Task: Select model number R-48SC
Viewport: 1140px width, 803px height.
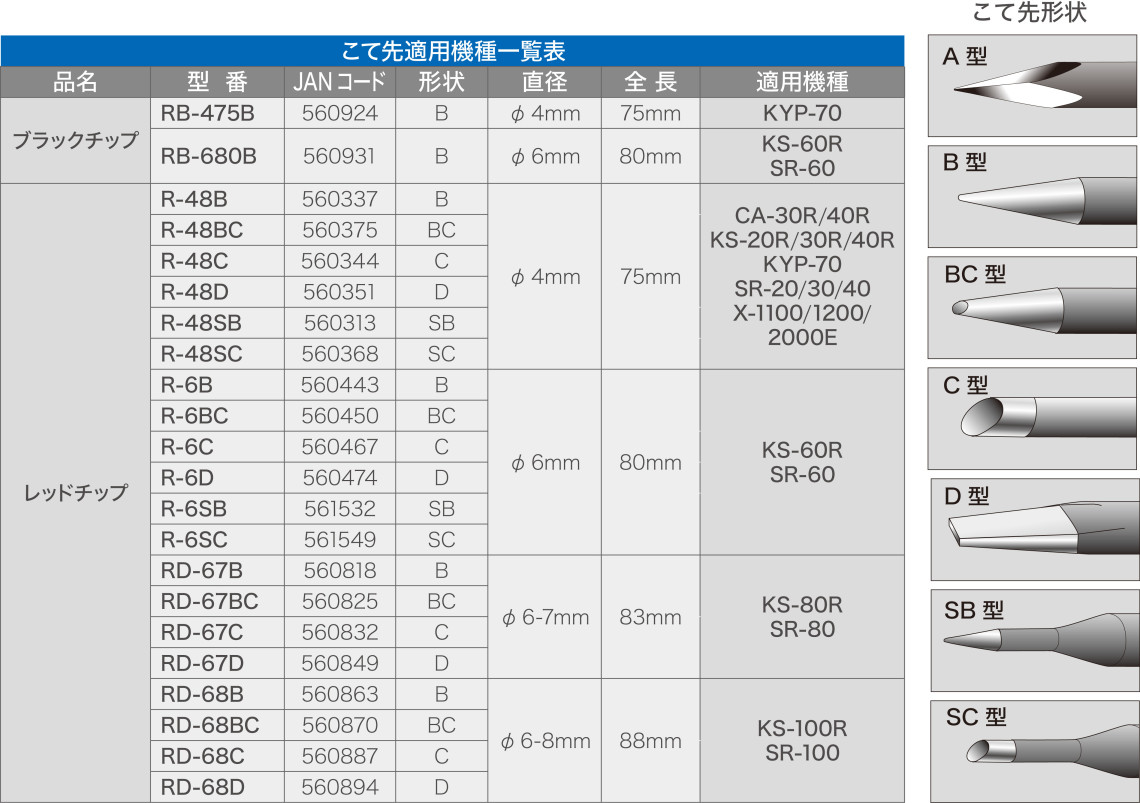Action: point(201,354)
